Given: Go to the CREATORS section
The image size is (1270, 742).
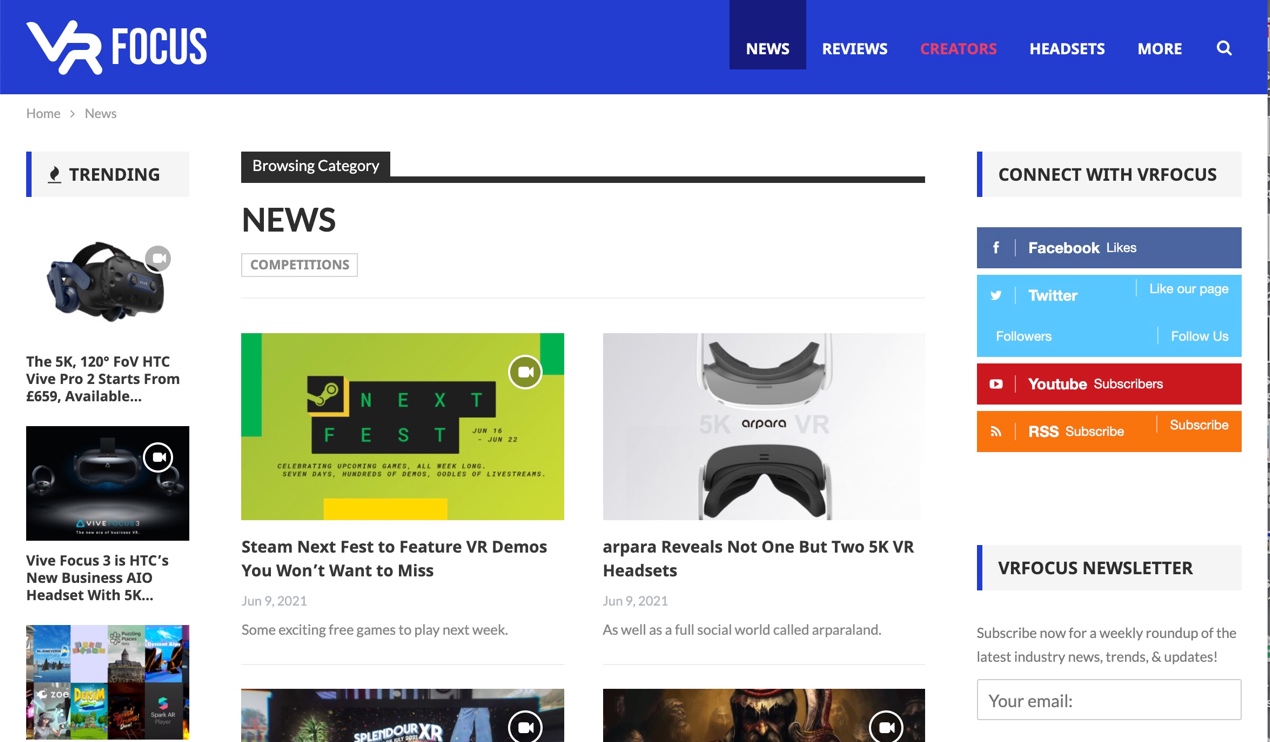Looking at the screenshot, I should coord(958,48).
